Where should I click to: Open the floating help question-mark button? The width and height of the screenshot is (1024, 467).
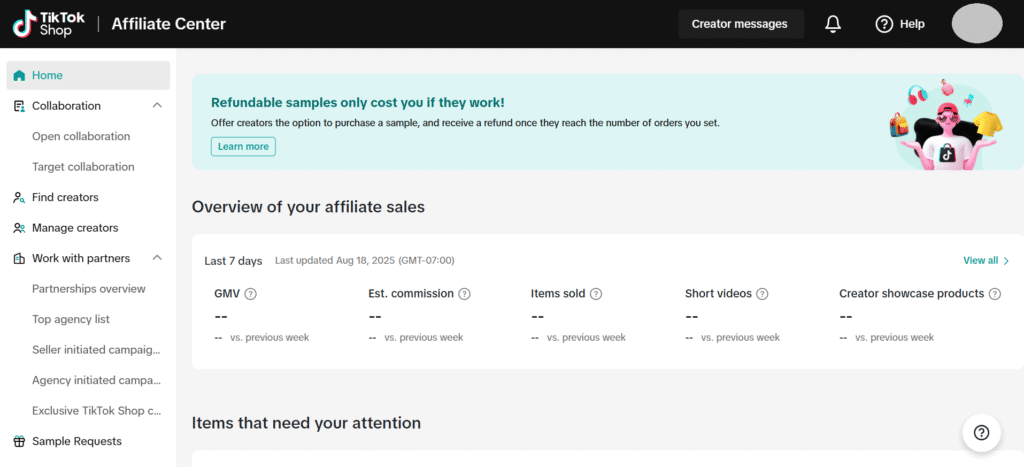pyautogui.click(x=981, y=432)
